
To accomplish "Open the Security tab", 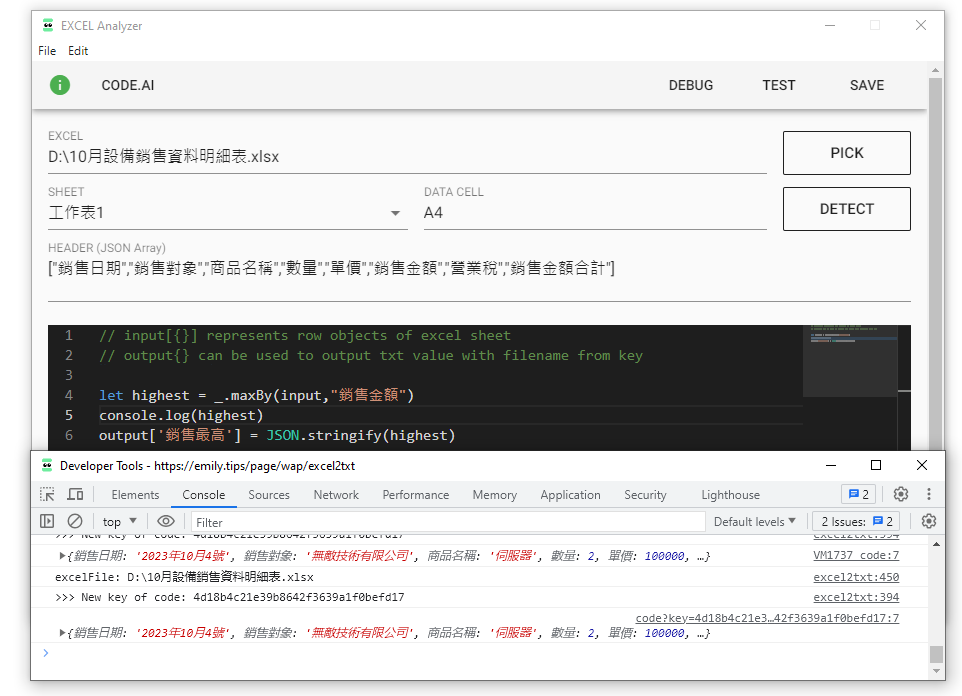I will click(x=645, y=495).
